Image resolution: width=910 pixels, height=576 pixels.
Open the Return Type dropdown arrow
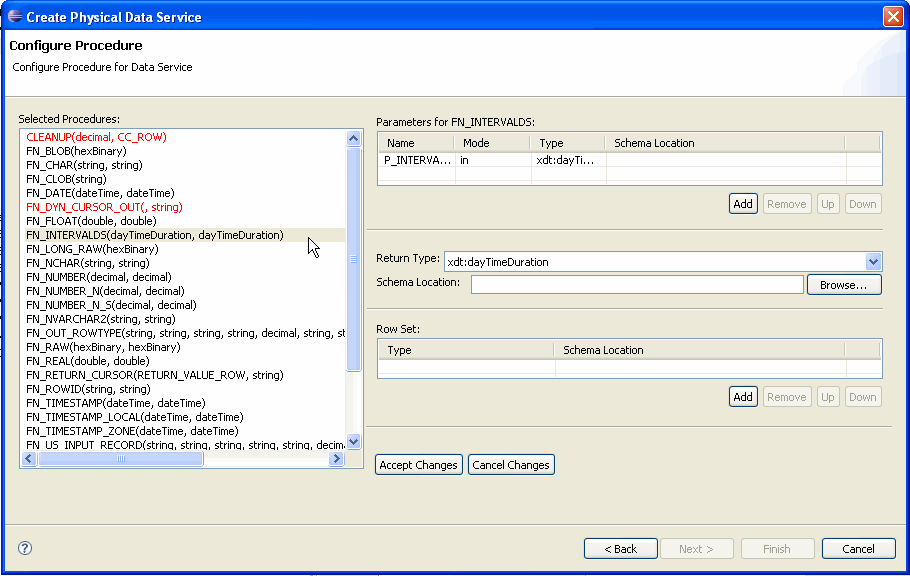(x=873, y=262)
